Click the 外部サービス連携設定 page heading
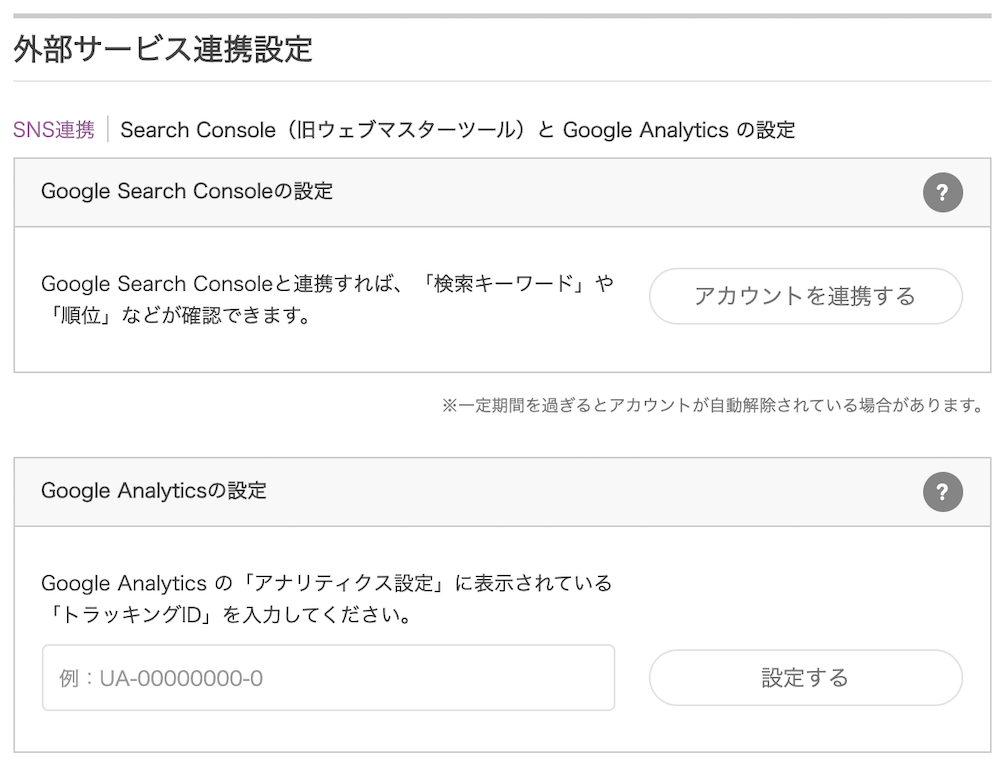 pos(163,49)
